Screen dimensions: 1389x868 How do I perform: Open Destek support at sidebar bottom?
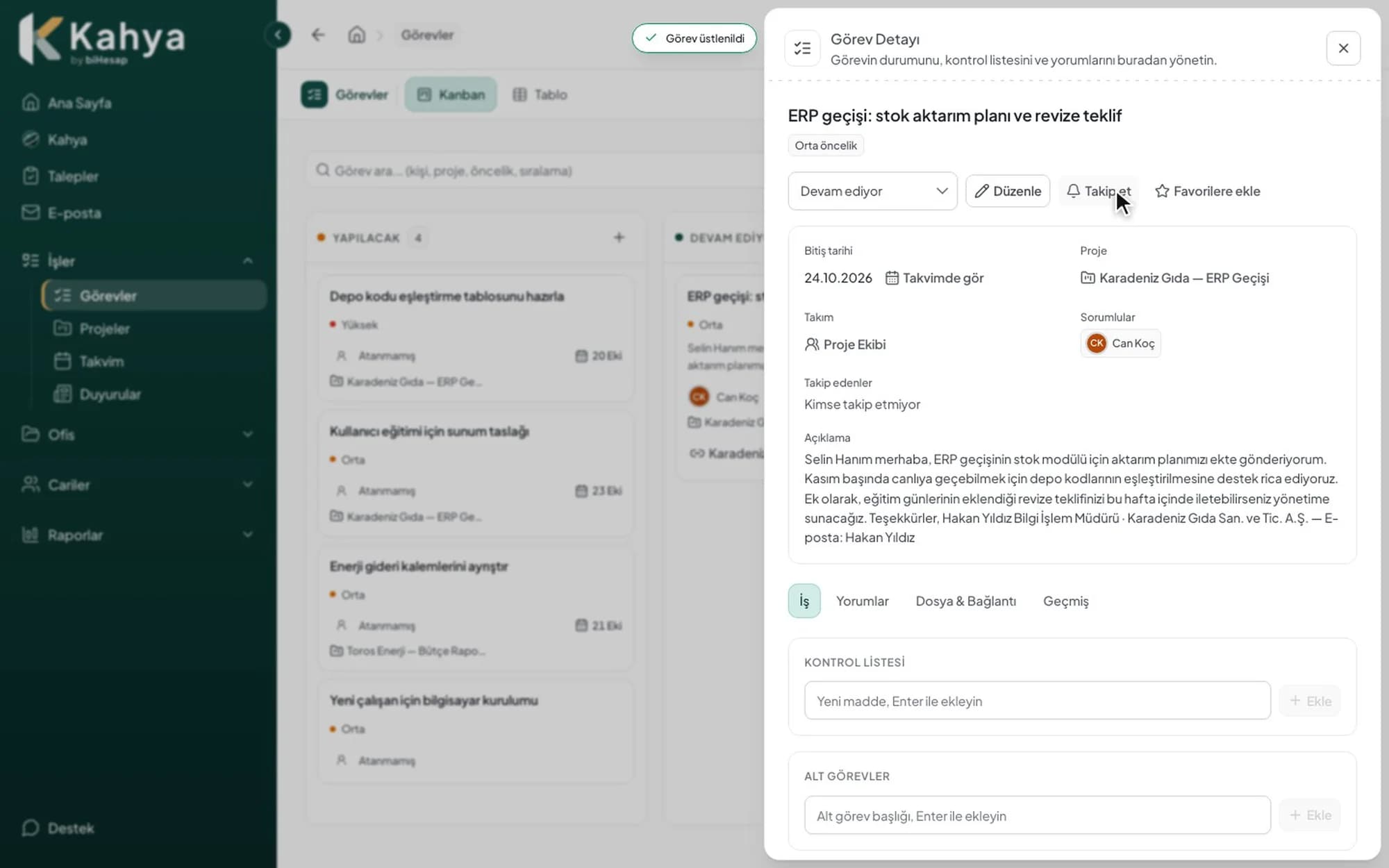pyautogui.click(x=58, y=828)
